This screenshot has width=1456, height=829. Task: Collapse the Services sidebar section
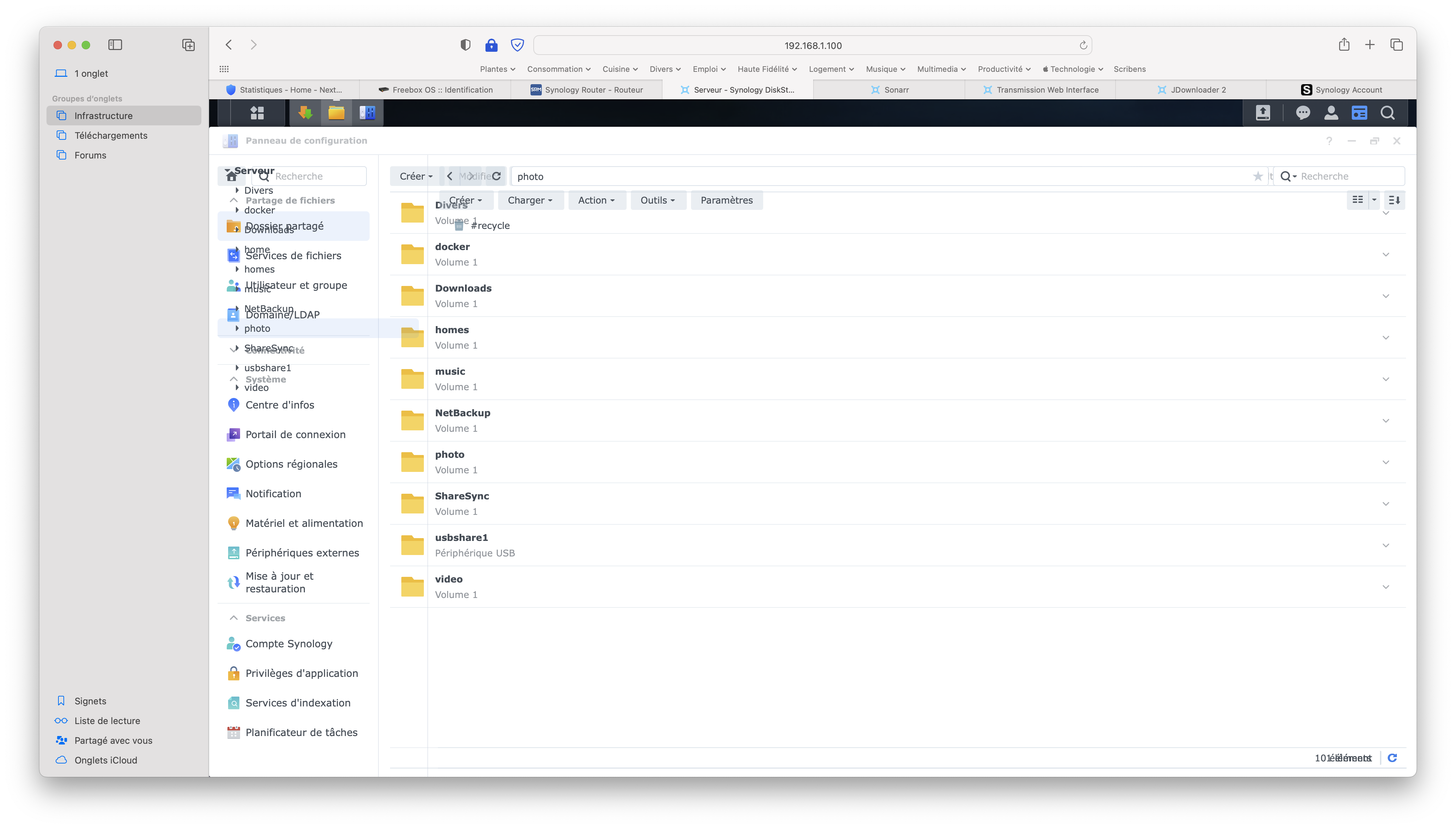(234, 618)
